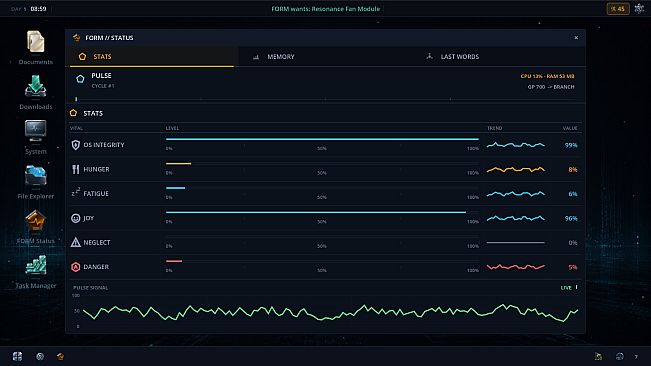The image size is (651, 366).
Task: Click the Hunger orange trend sparkline
Action: [x=516, y=169]
